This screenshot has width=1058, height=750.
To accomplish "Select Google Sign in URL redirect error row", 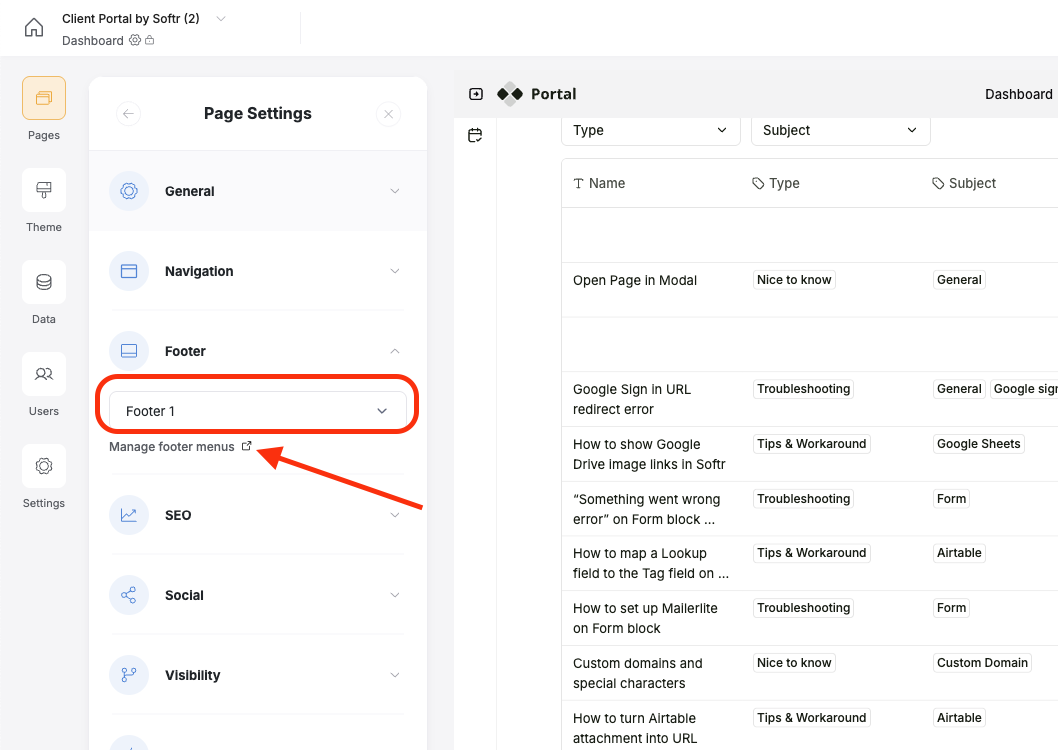I will pyautogui.click(x=810, y=399).
